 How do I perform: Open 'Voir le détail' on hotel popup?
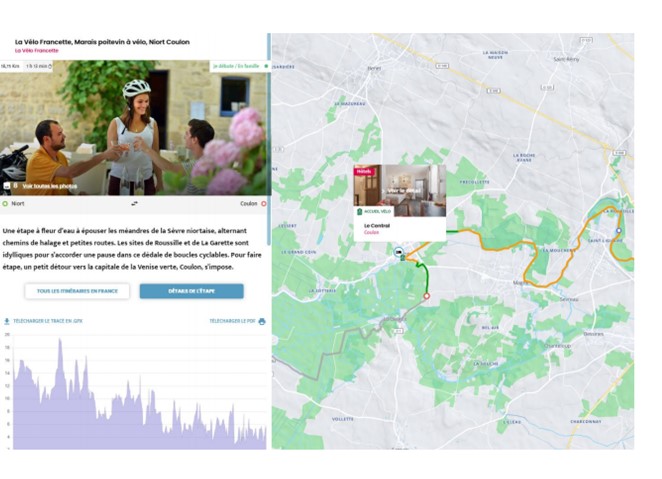(404, 191)
